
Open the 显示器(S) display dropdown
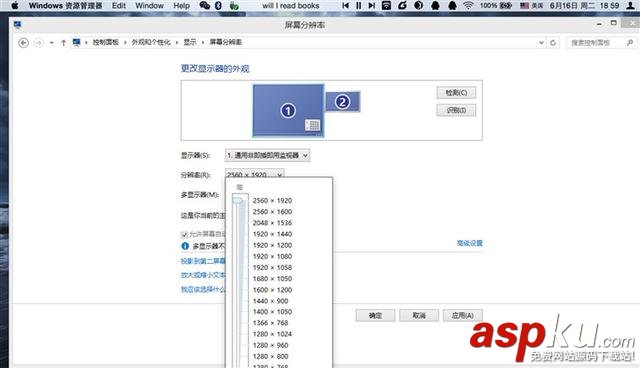click(x=267, y=155)
